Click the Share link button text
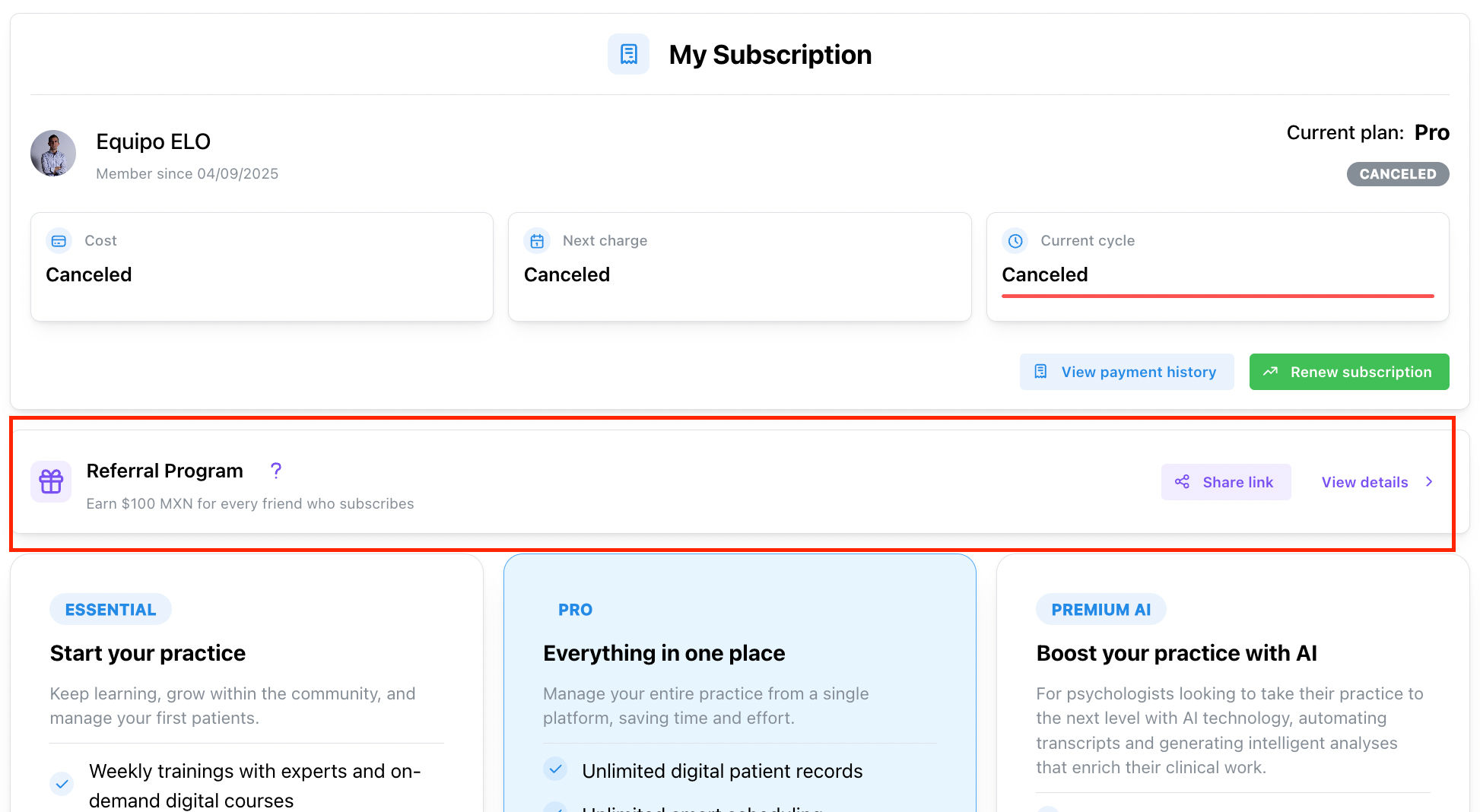Viewport: 1480px width, 812px height. pyautogui.click(x=1237, y=482)
